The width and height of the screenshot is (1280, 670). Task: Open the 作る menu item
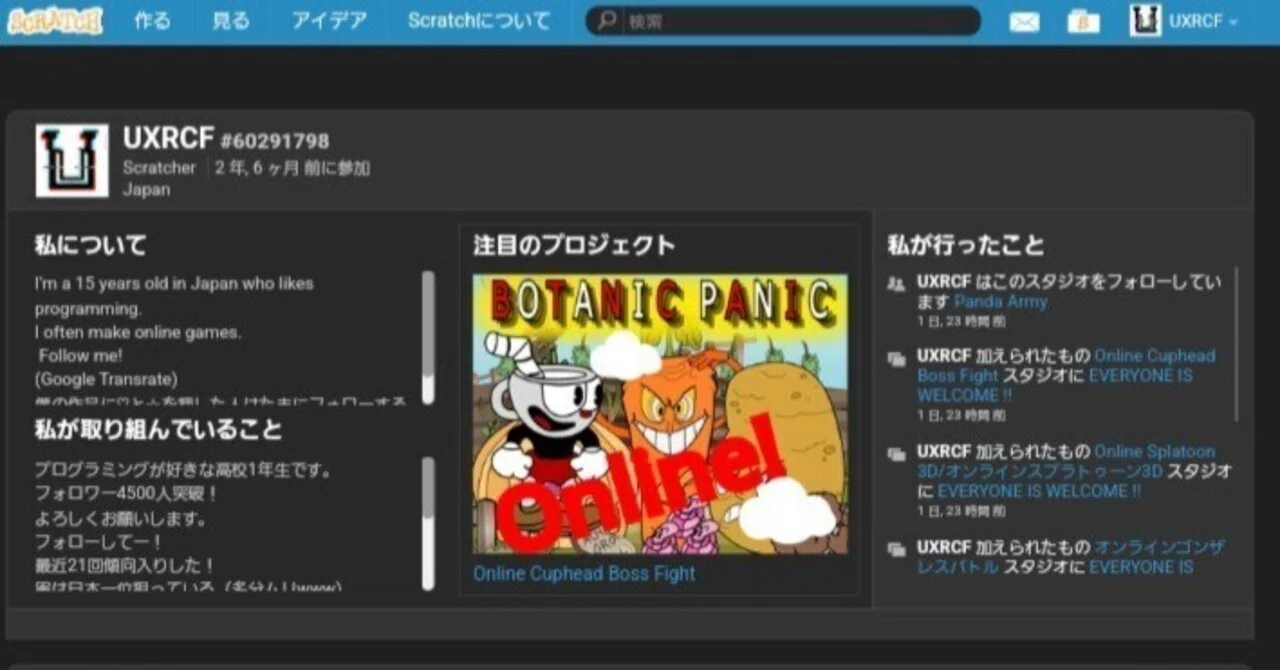click(152, 21)
